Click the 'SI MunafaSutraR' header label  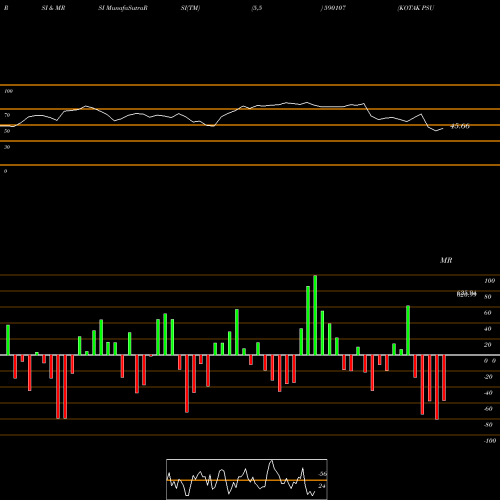coord(123,8)
